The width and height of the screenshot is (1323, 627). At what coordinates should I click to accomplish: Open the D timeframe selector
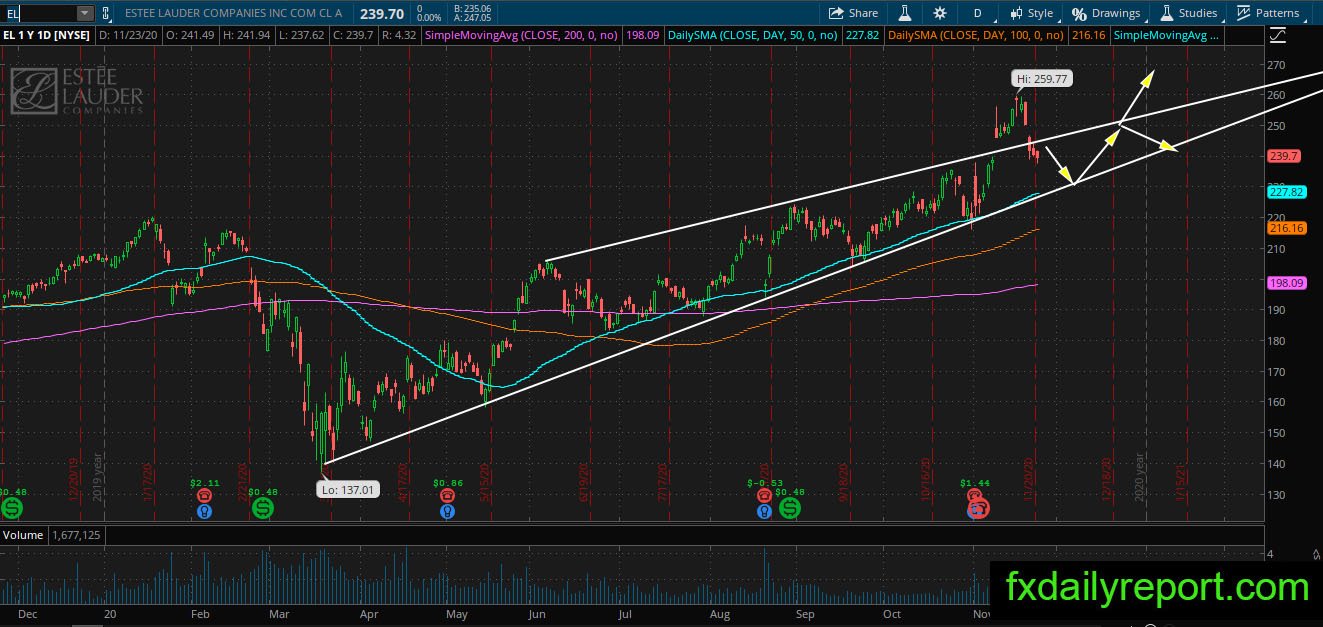click(977, 13)
